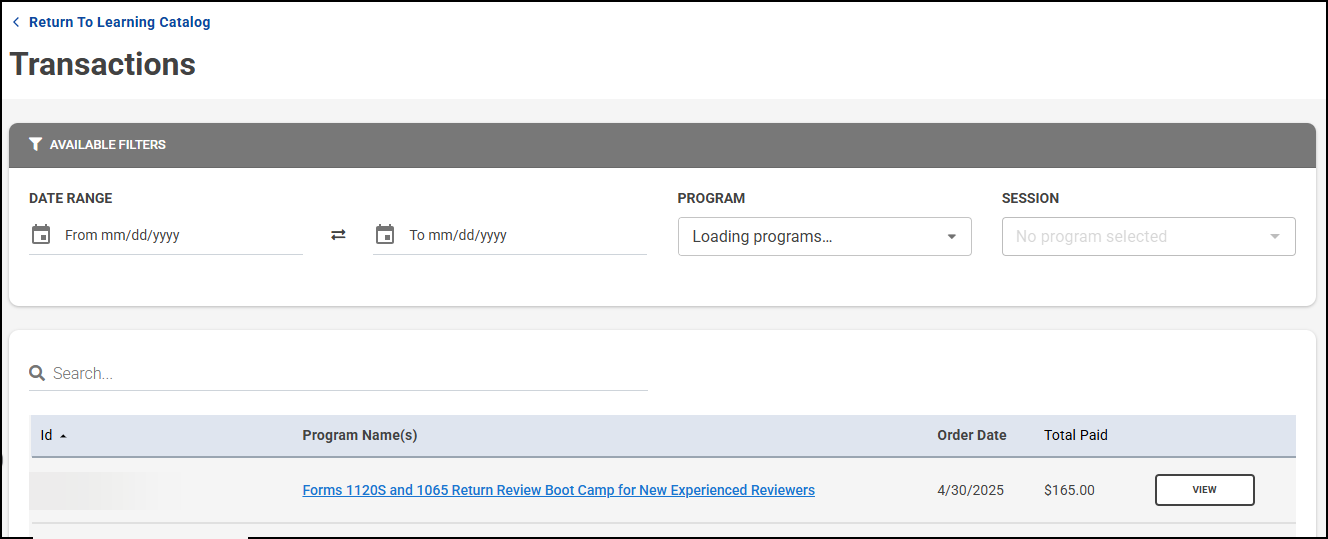Click the funnel icon in Available Filters

(36, 144)
